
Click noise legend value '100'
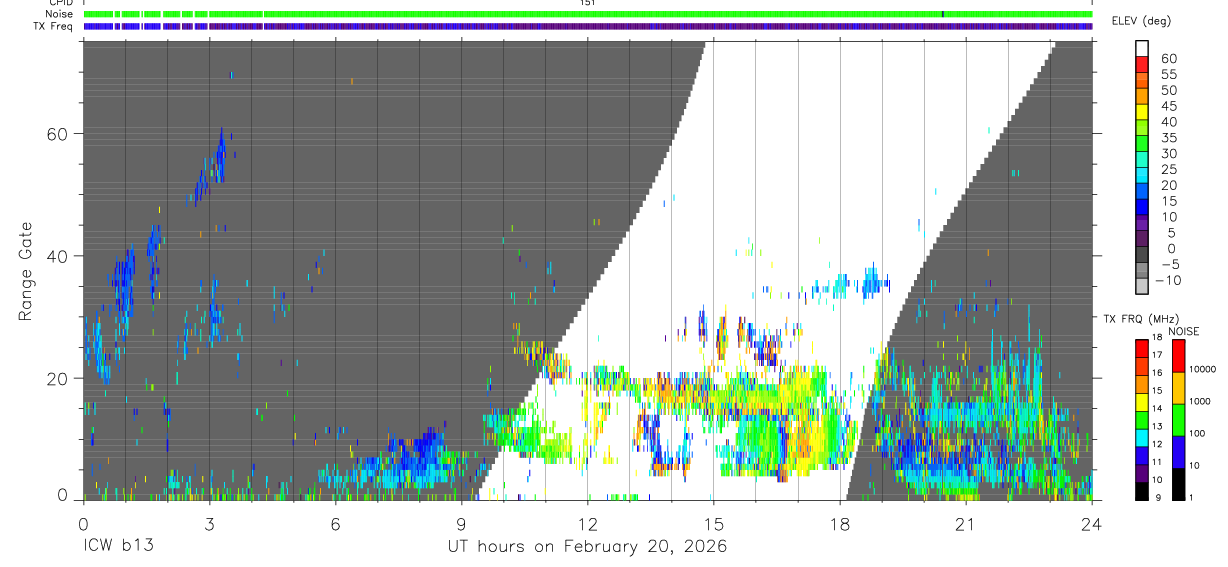(x=1197, y=434)
